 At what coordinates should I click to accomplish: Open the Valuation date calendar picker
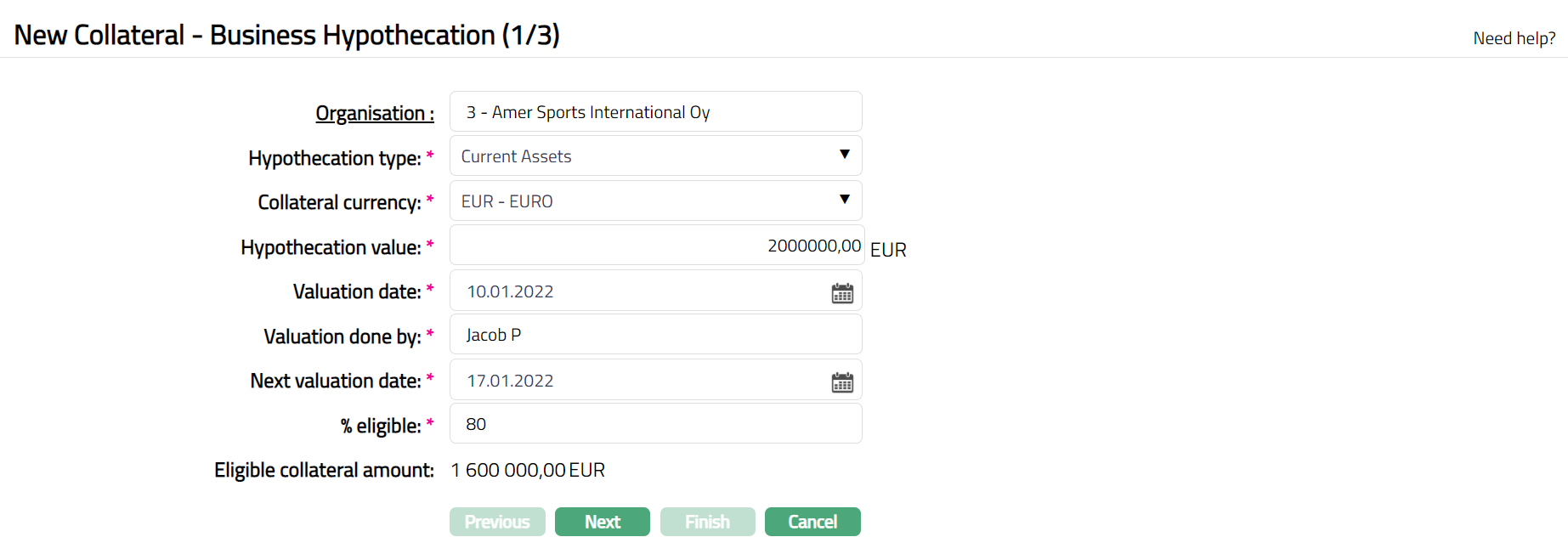pos(842,293)
